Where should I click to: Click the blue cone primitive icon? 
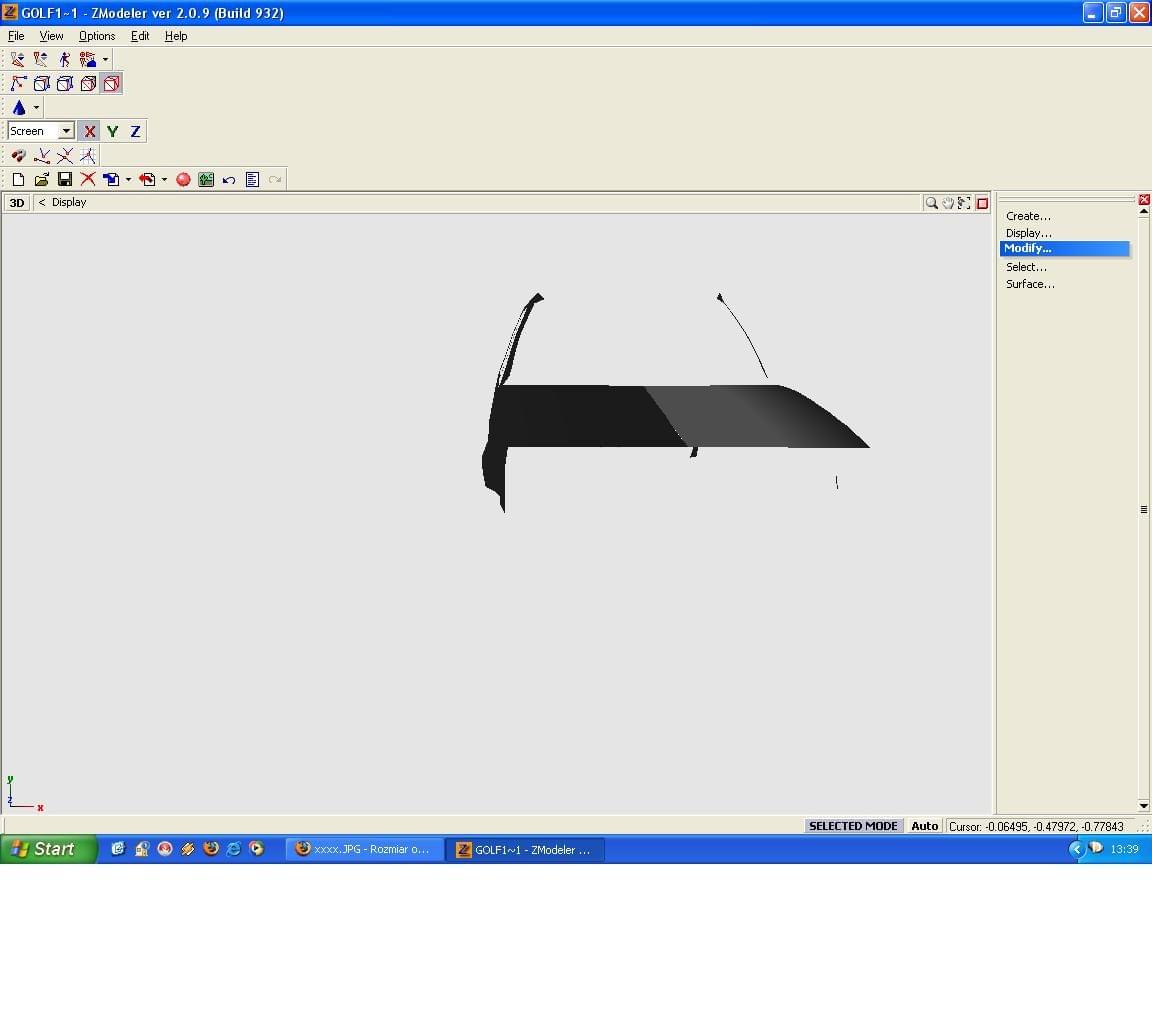[x=19, y=108]
